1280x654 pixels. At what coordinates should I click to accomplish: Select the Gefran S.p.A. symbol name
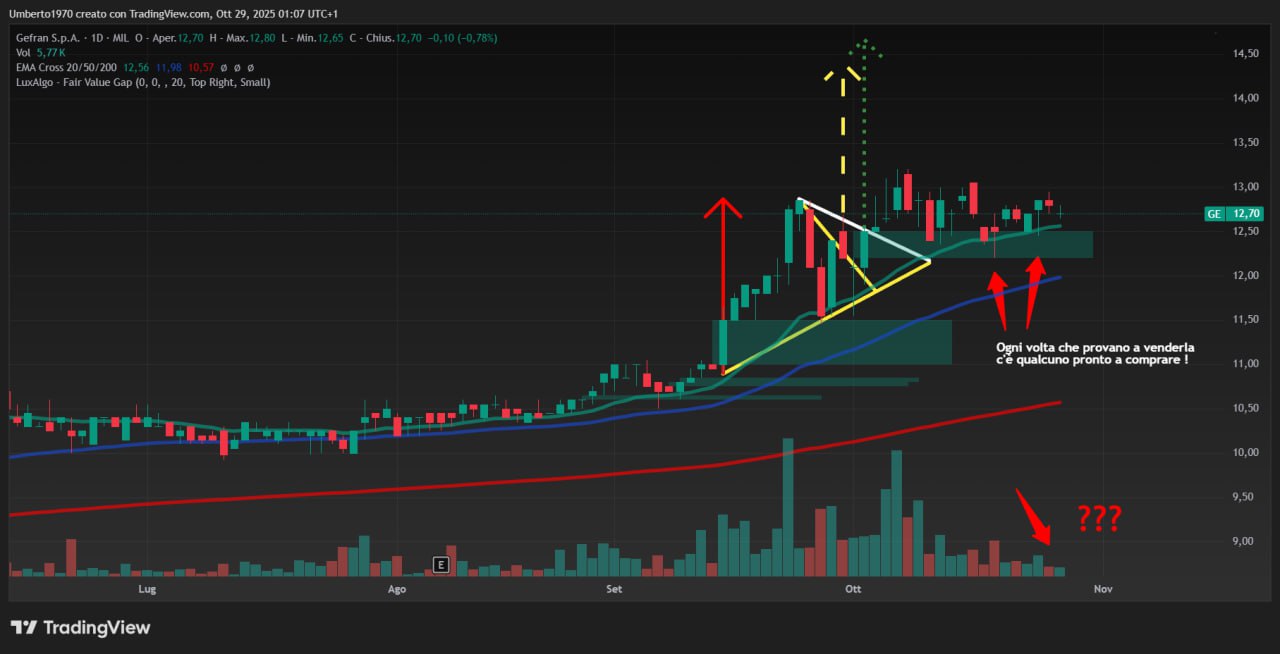(47, 38)
